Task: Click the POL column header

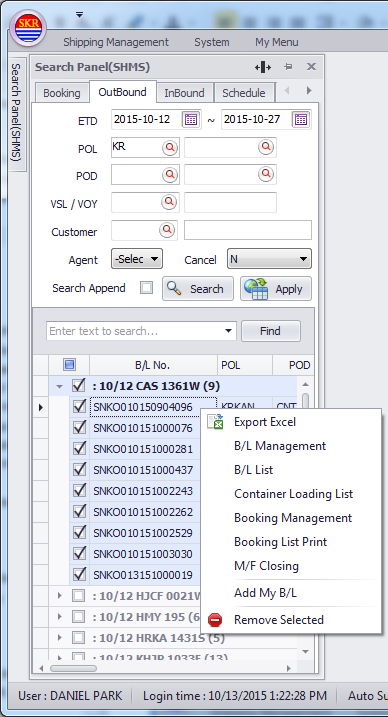Action: (245, 365)
